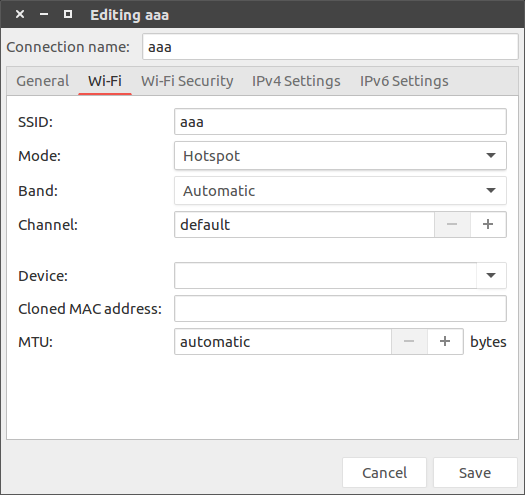Focus the Connection name text field
This screenshot has width=525, height=495.
click(x=330, y=47)
